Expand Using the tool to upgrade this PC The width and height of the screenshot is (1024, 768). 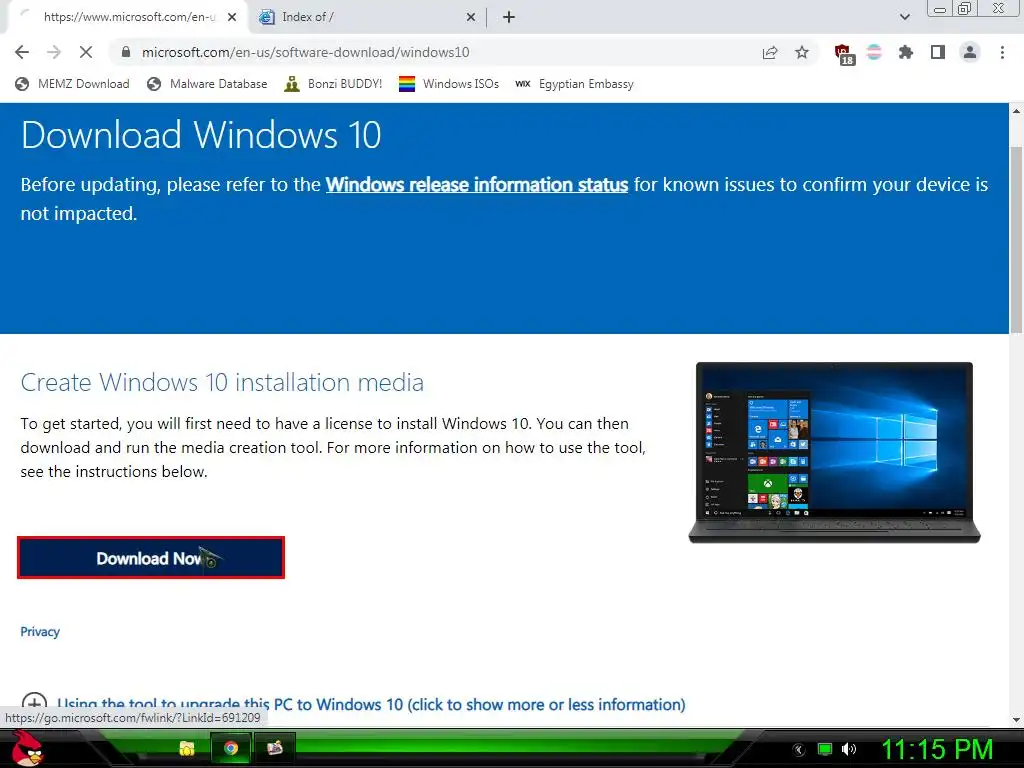coord(371,705)
